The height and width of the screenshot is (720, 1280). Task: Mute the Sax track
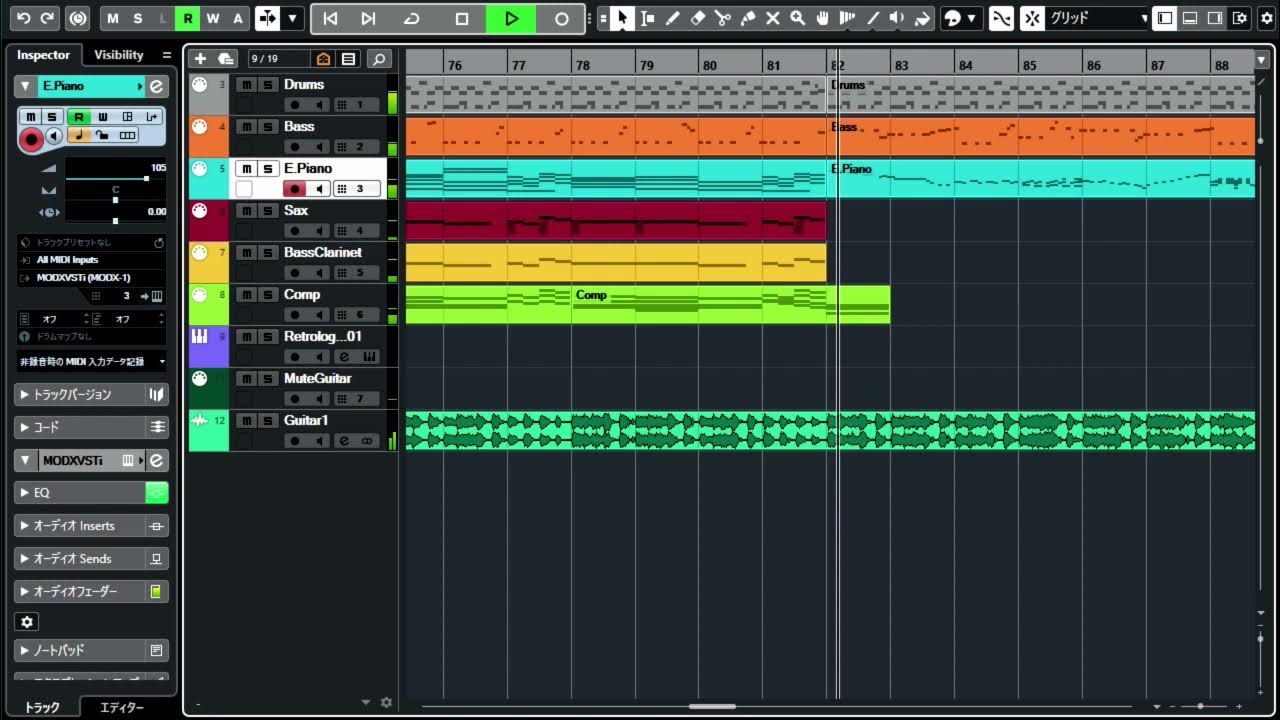[x=246, y=210]
